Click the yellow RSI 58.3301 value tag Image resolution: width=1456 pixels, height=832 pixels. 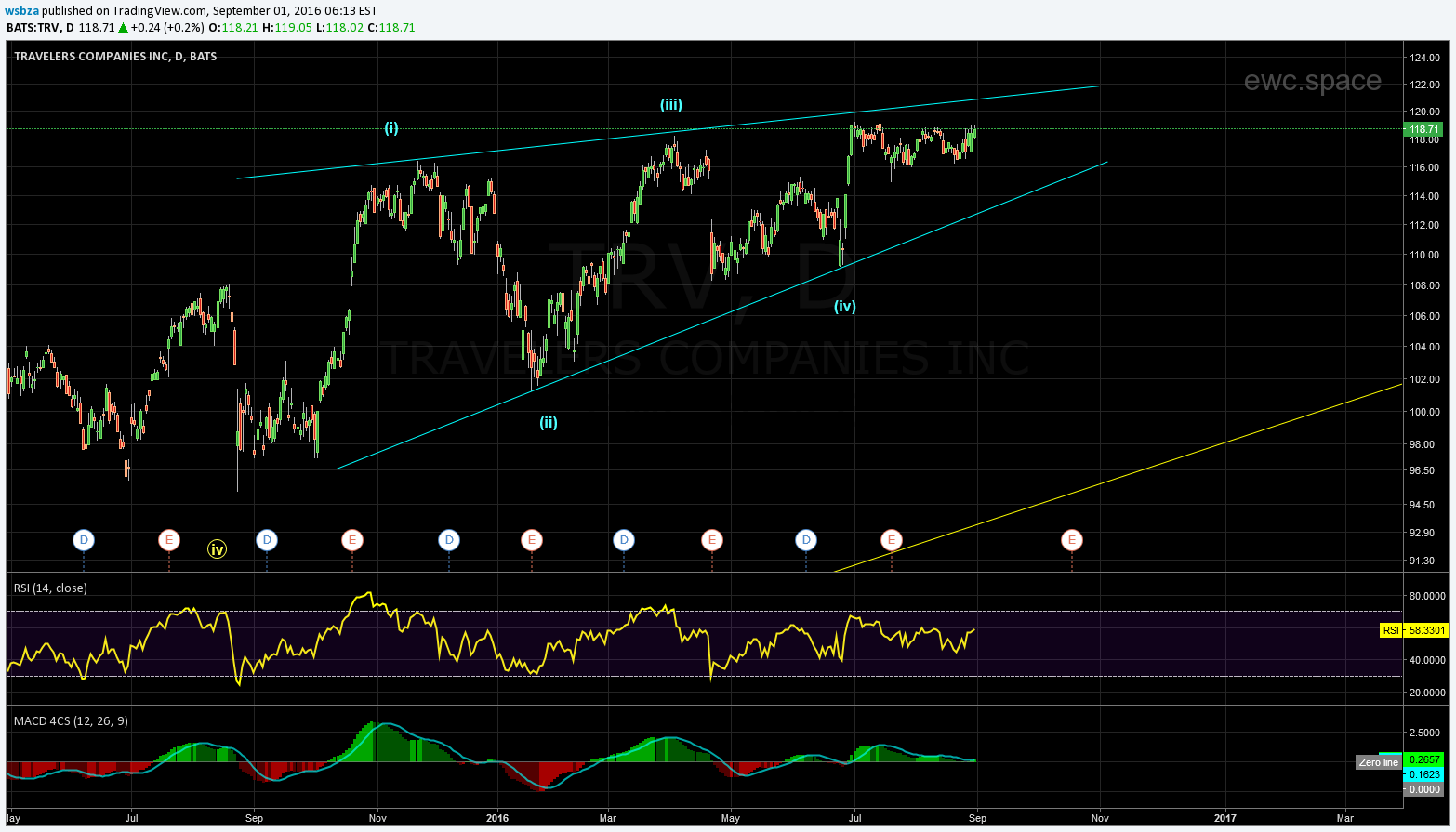coord(1414,630)
